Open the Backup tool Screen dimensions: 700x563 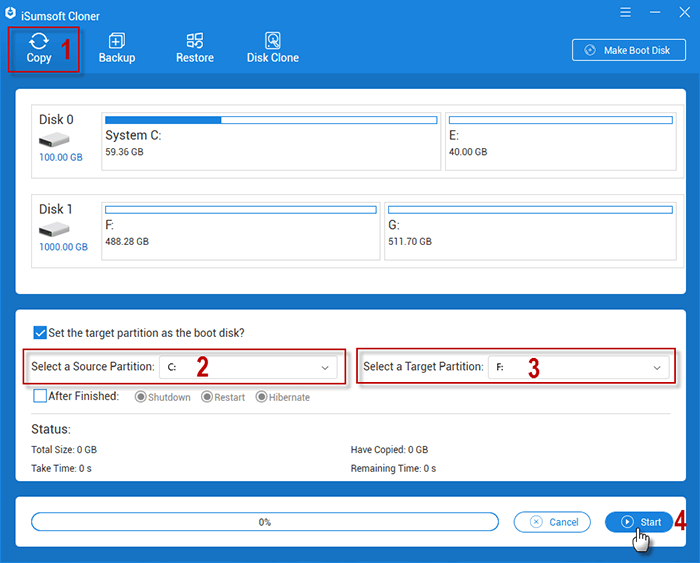(116, 41)
